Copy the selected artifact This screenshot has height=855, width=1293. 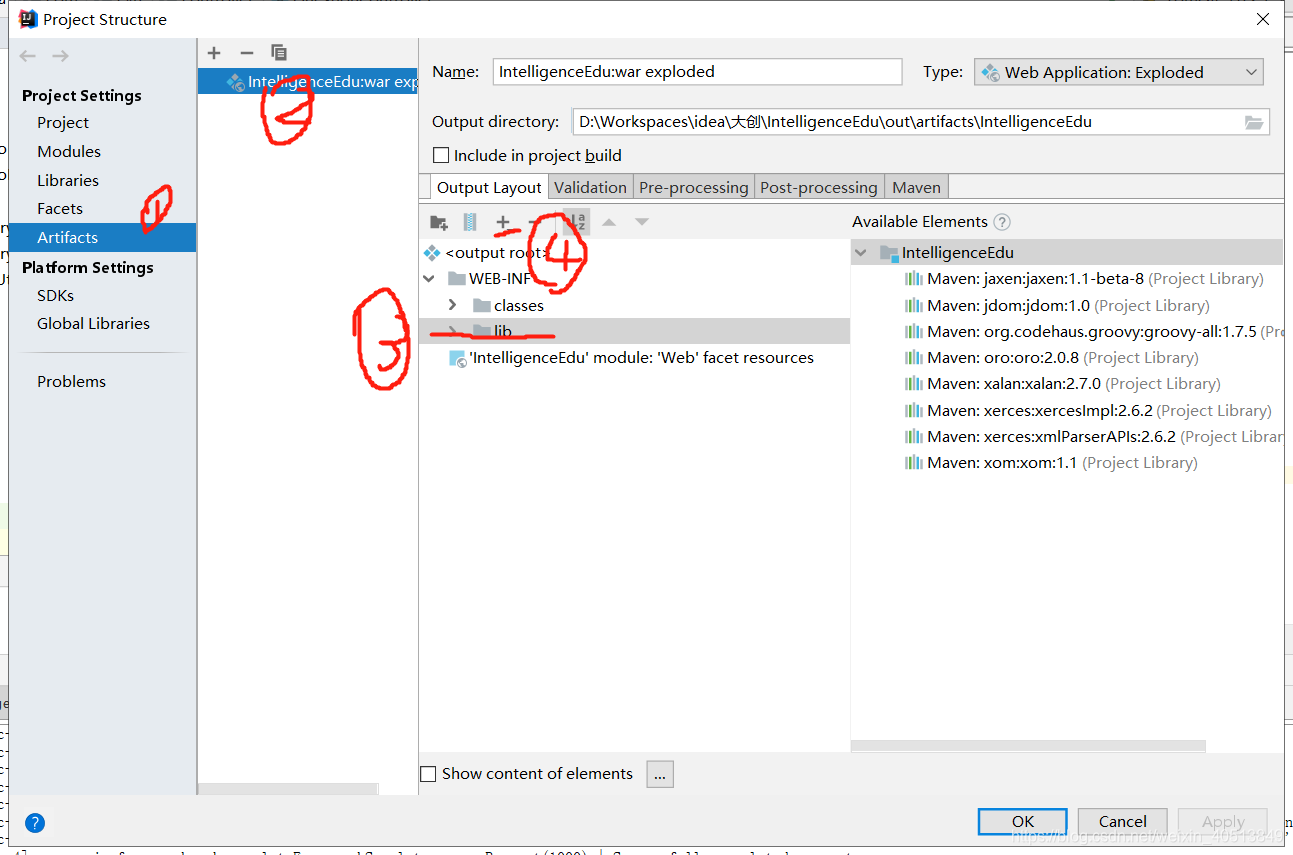click(x=279, y=53)
